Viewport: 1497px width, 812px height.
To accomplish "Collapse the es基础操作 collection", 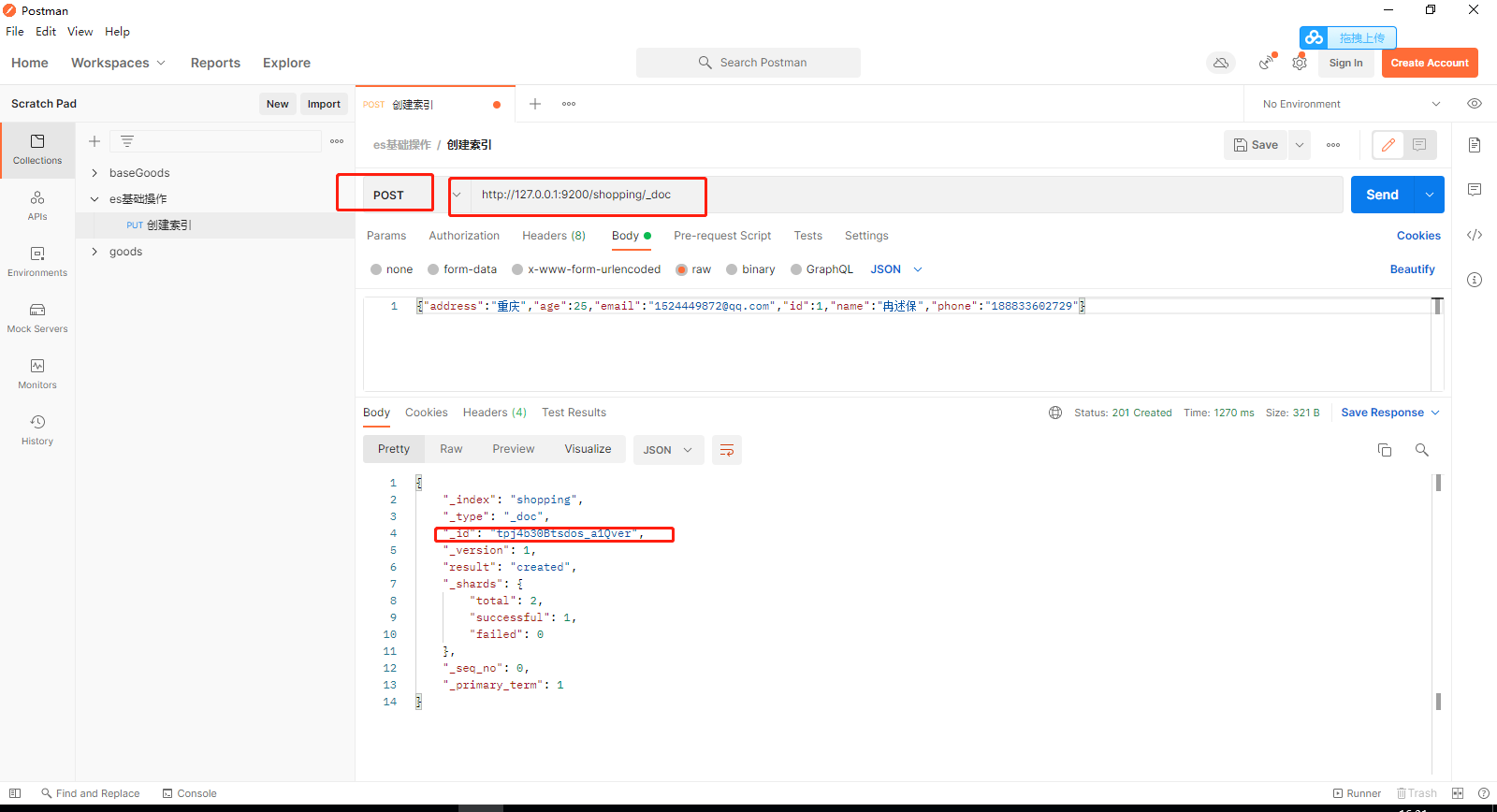I will [x=94, y=199].
